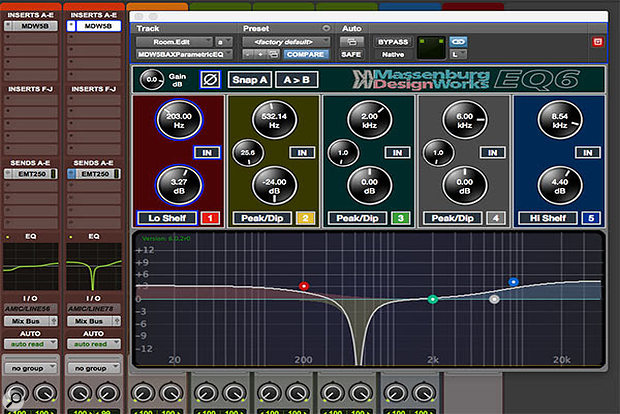Viewport: 620px width, 414px height.
Task: Open the first track's no group dropdown
Action: click(x=30, y=368)
